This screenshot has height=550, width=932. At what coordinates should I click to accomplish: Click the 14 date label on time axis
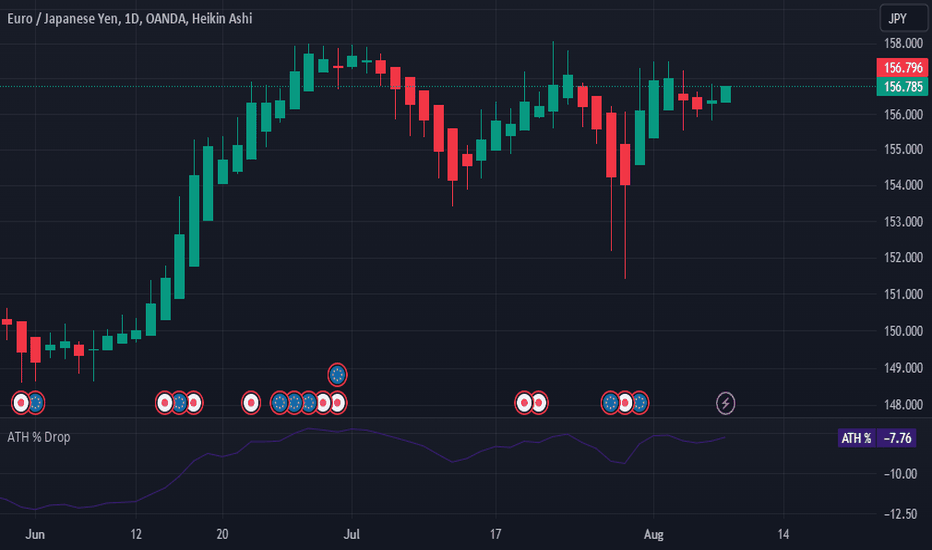783,535
